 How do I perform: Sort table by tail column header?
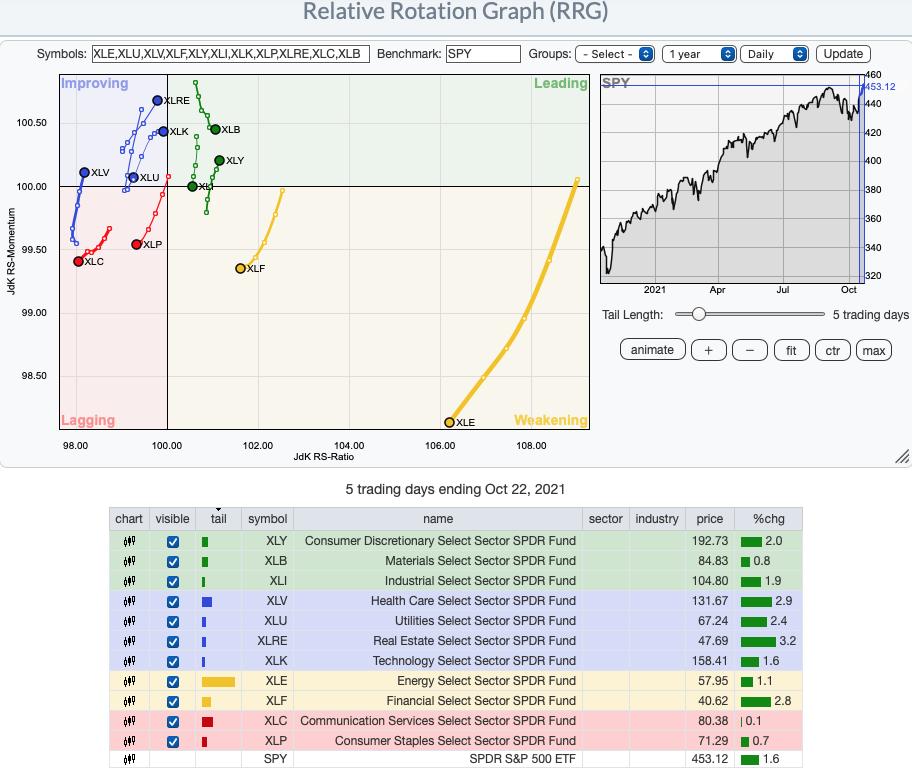[x=218, y=519]
